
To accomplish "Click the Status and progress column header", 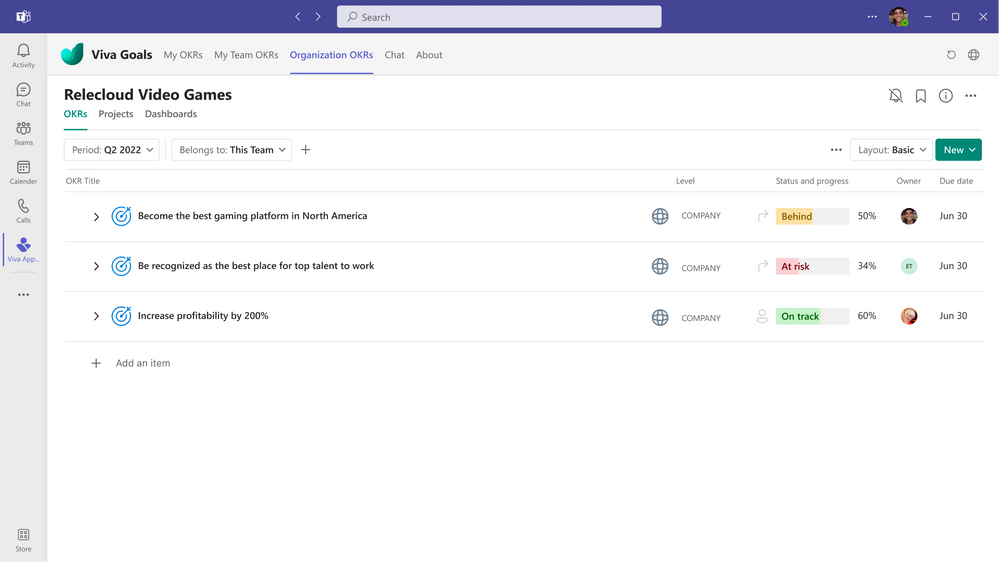I will pyautogui.click(x=812, y=181).
